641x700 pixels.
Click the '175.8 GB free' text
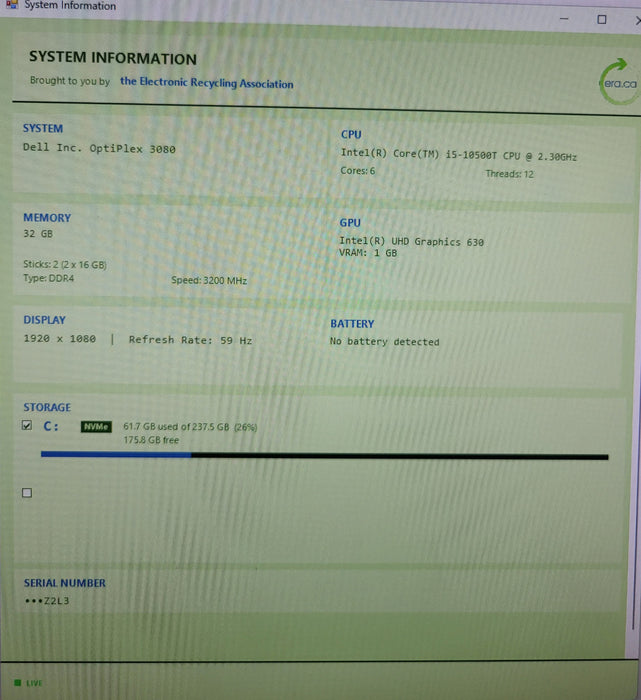151,440
